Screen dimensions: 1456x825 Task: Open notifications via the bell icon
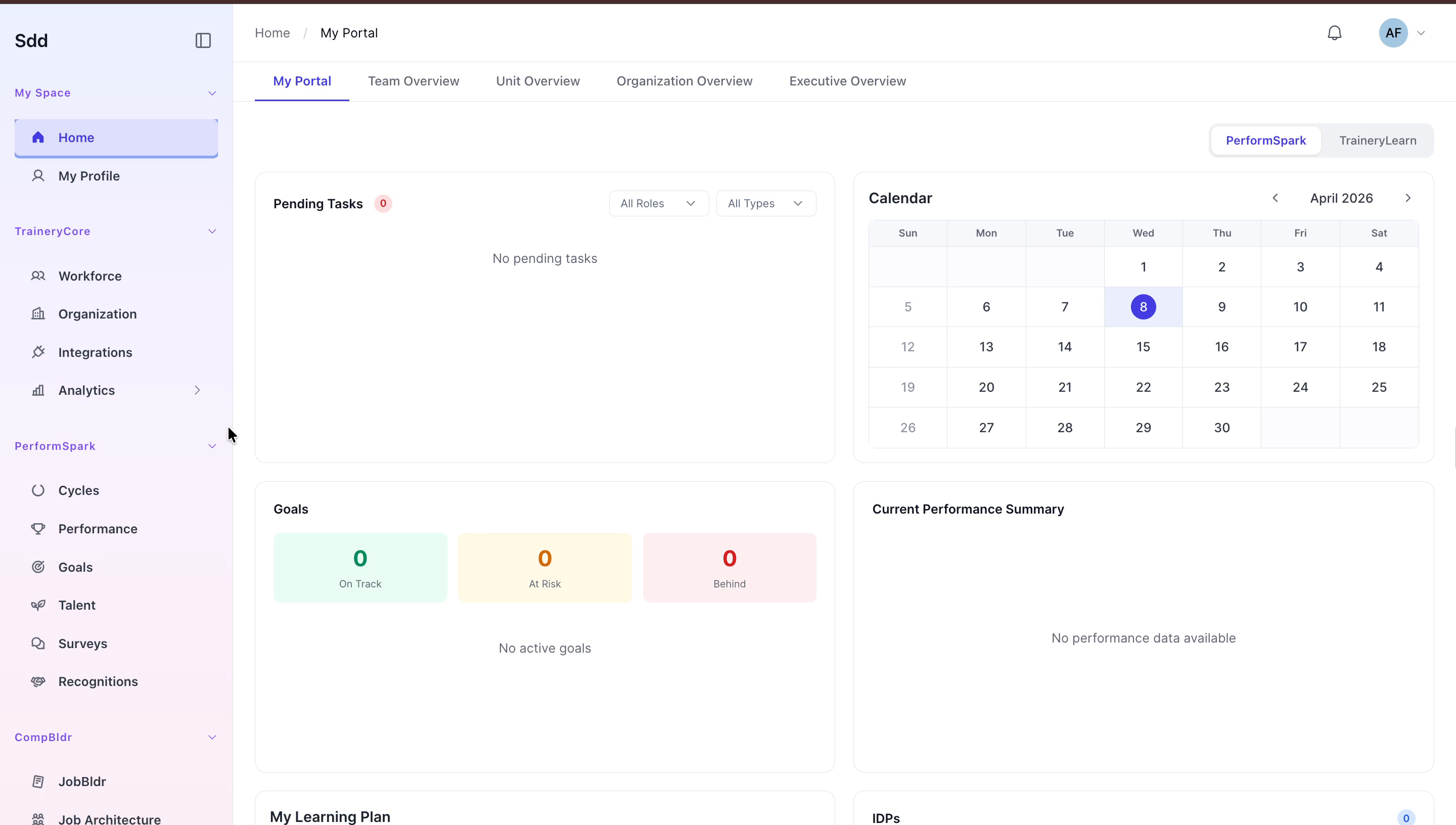coord(1334,33)
